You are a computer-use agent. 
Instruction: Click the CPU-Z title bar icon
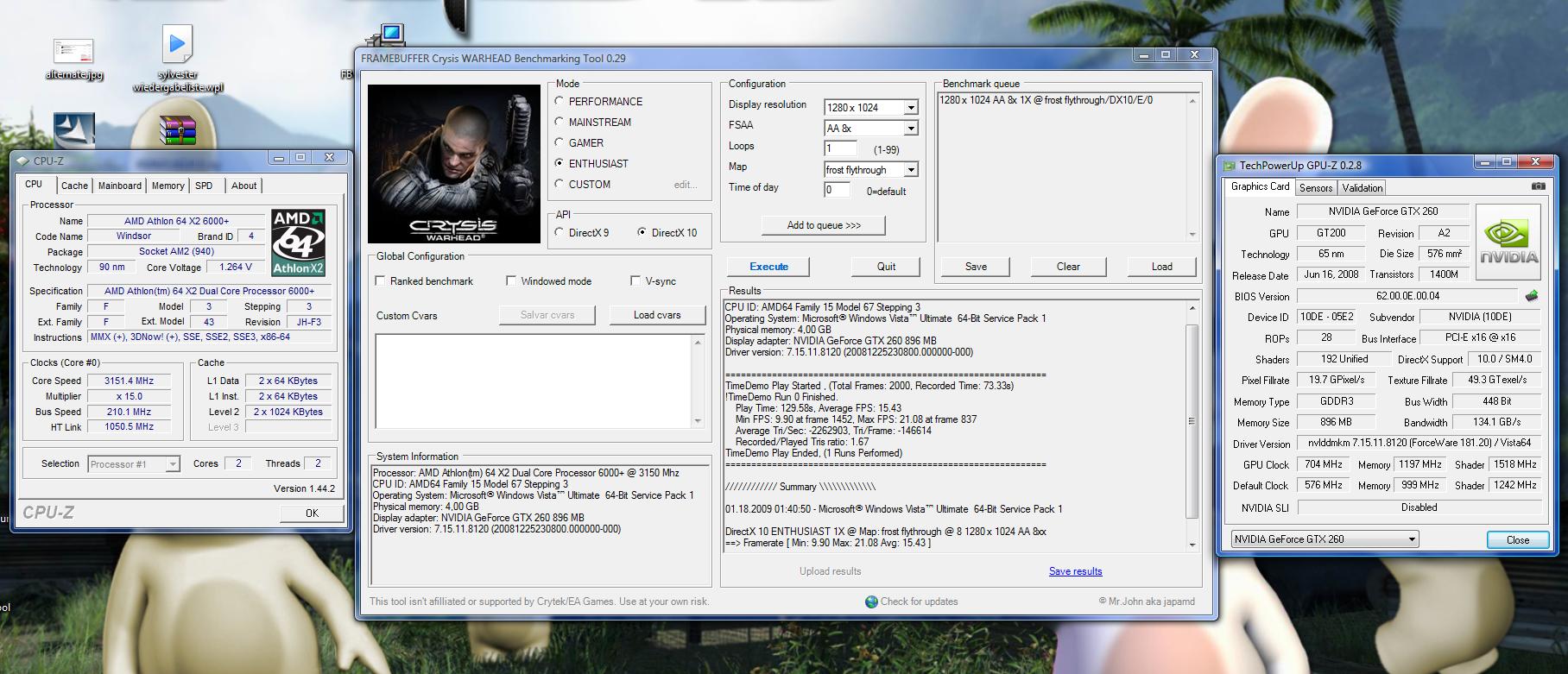(x=23, y=161)
